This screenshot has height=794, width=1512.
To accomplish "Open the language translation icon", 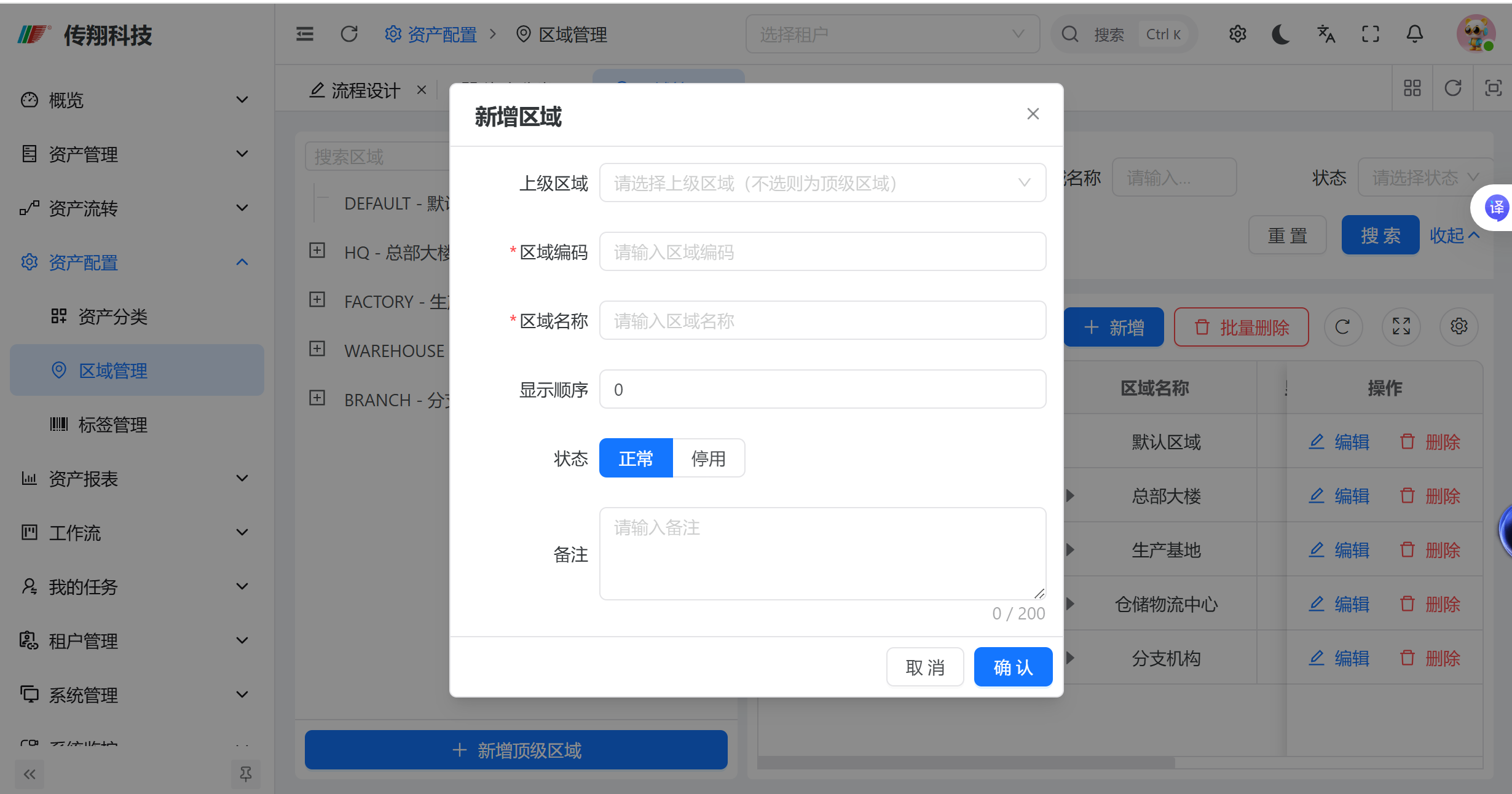I will tap(1326, 34).
